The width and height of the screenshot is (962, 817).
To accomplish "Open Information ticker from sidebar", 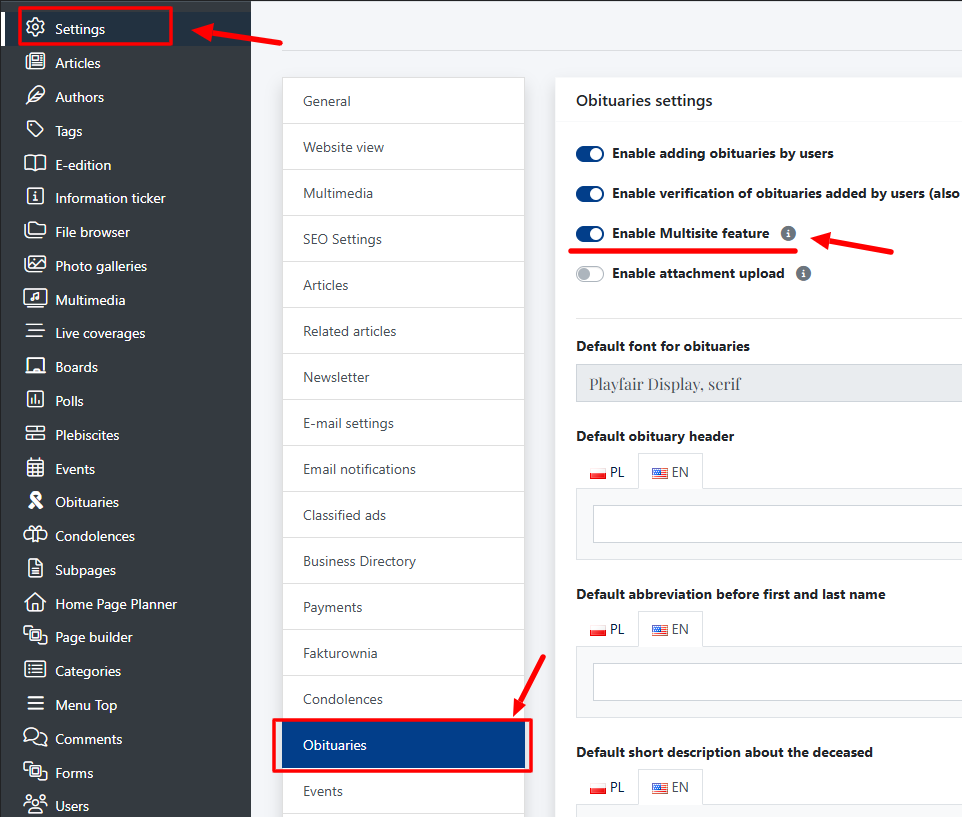I will [110, 198].
